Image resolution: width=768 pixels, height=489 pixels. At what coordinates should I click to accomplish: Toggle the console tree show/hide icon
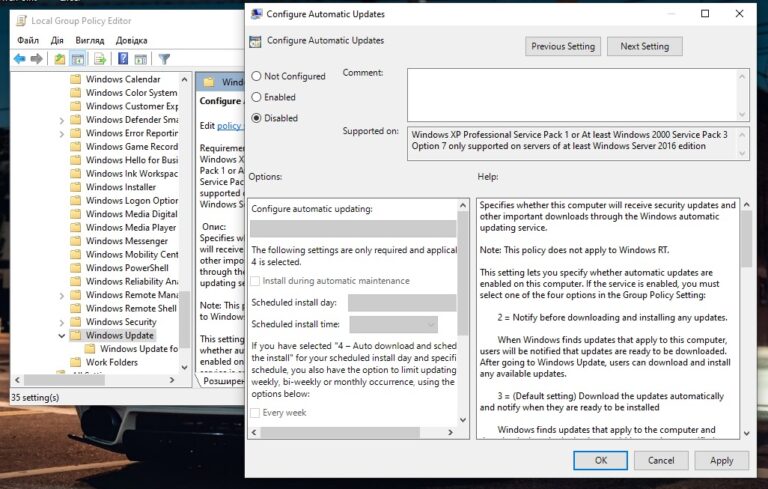[78, 59]
